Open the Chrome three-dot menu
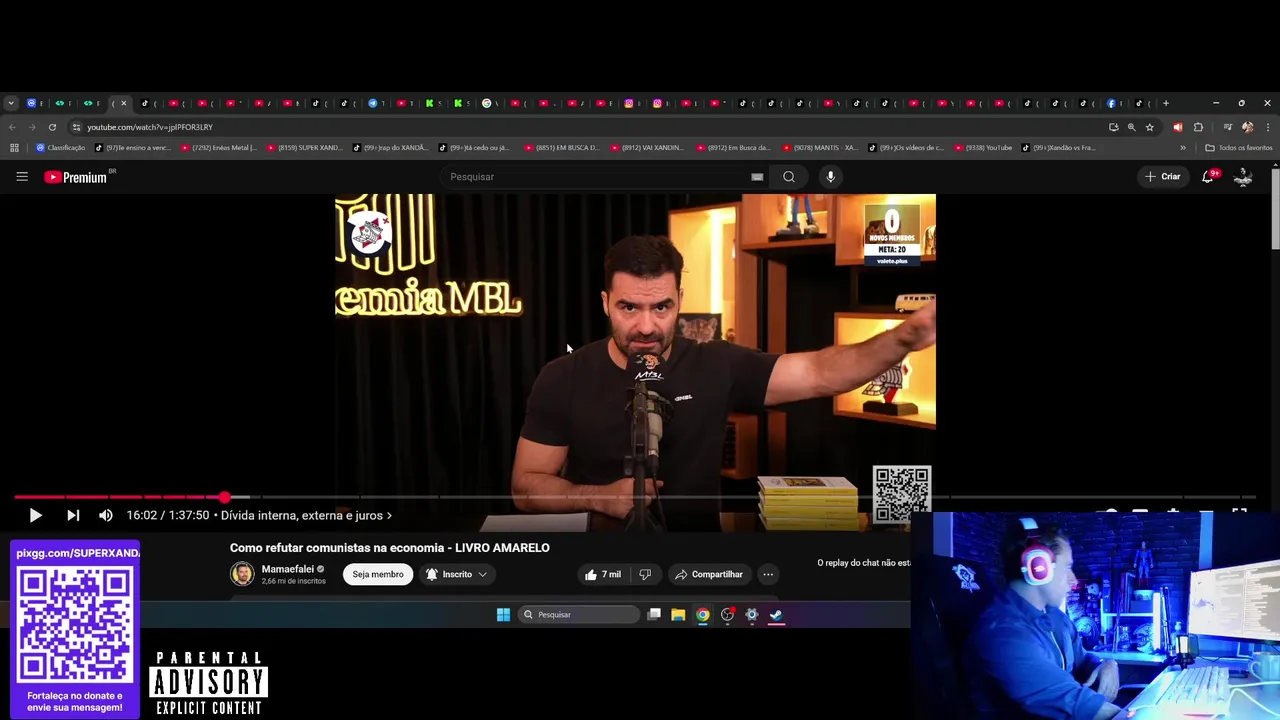The width and height of the screenshot is (1280, 720). click(1268, 127)
